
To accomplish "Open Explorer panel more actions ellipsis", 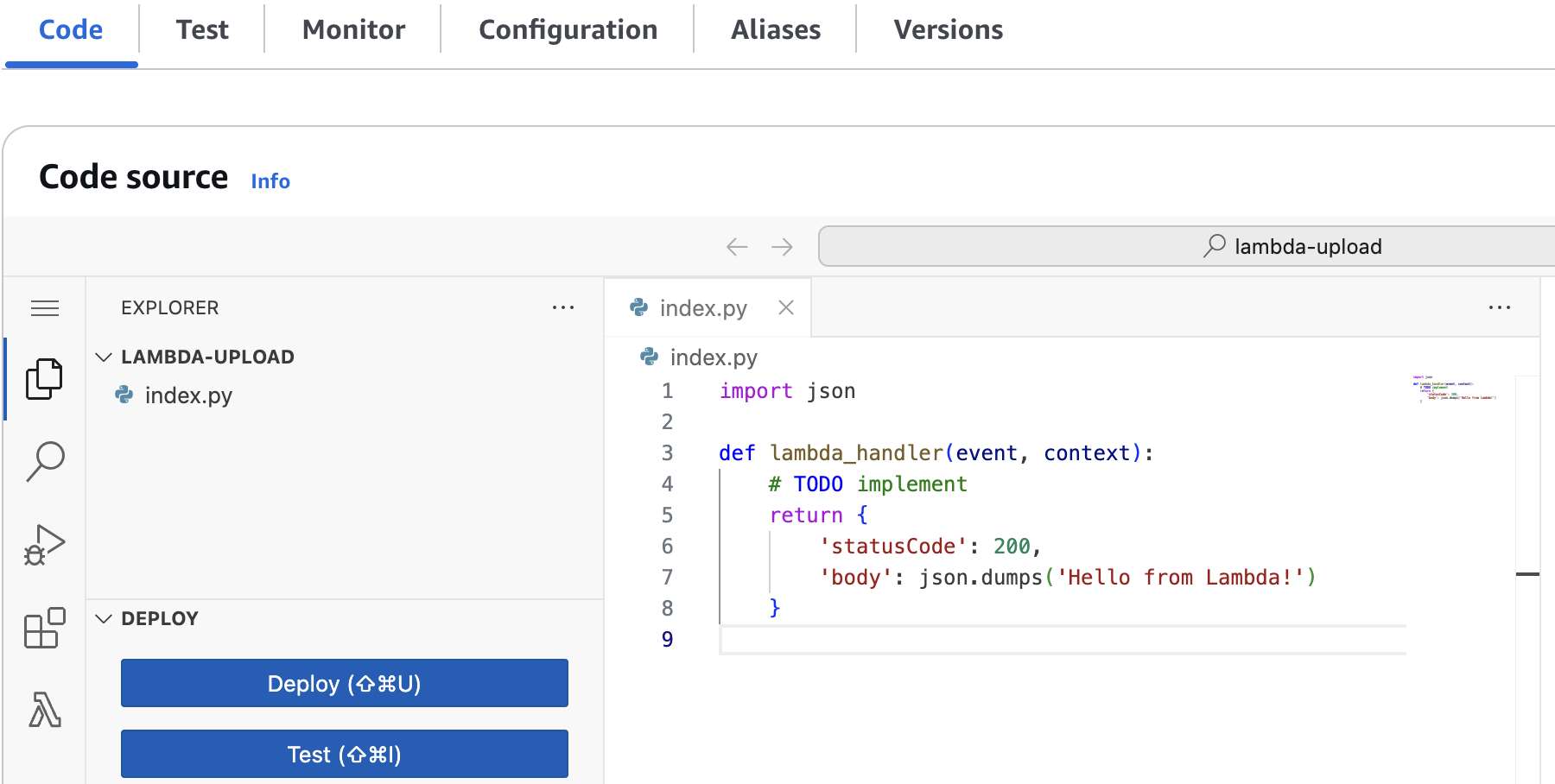I will point(563,307).
